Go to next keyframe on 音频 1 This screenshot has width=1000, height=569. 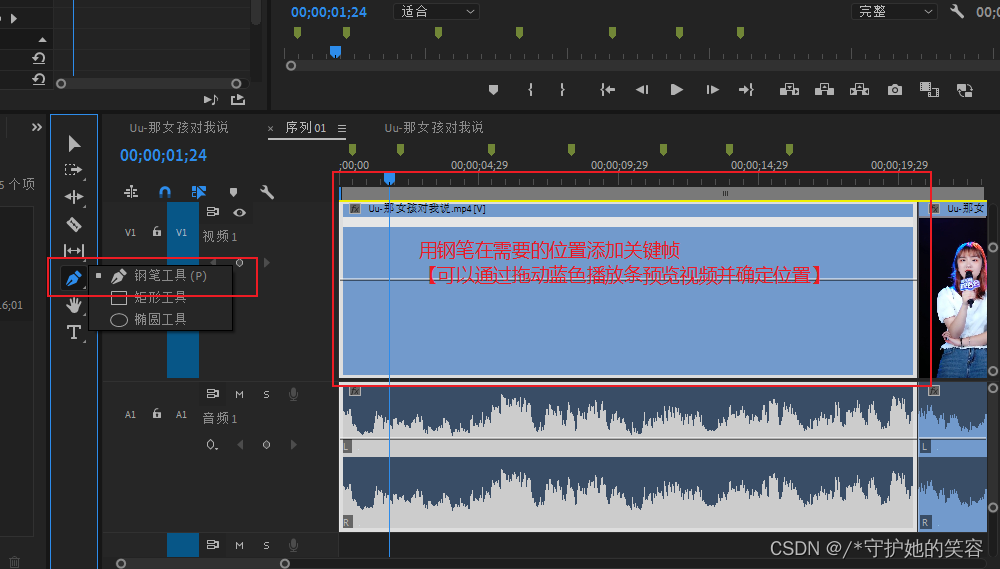(x=293, y=445)
